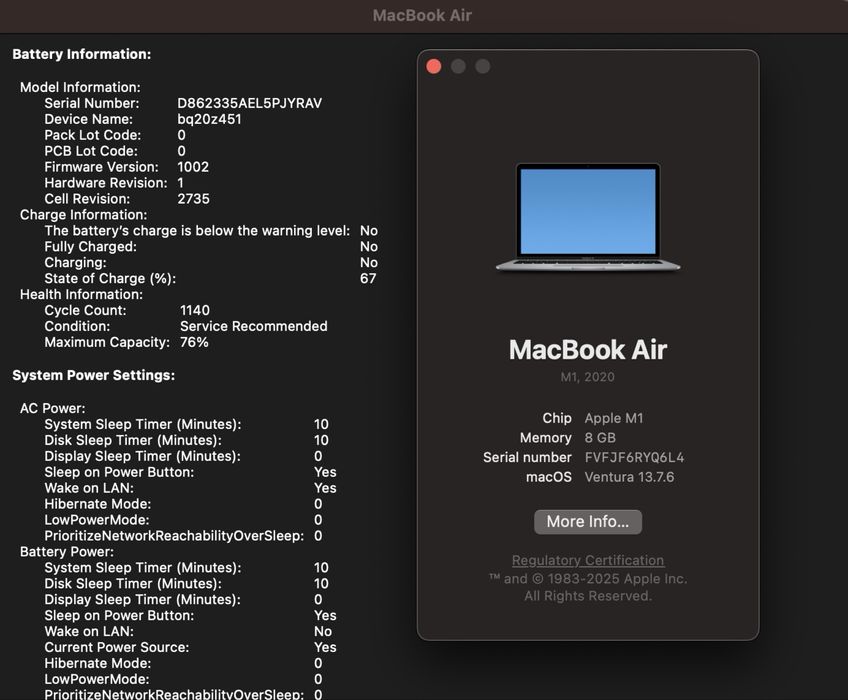The image size is (848, 700).
Task: Click the copyright 1983-2025 Apple Inc. text
Action: tap(588, 579)
